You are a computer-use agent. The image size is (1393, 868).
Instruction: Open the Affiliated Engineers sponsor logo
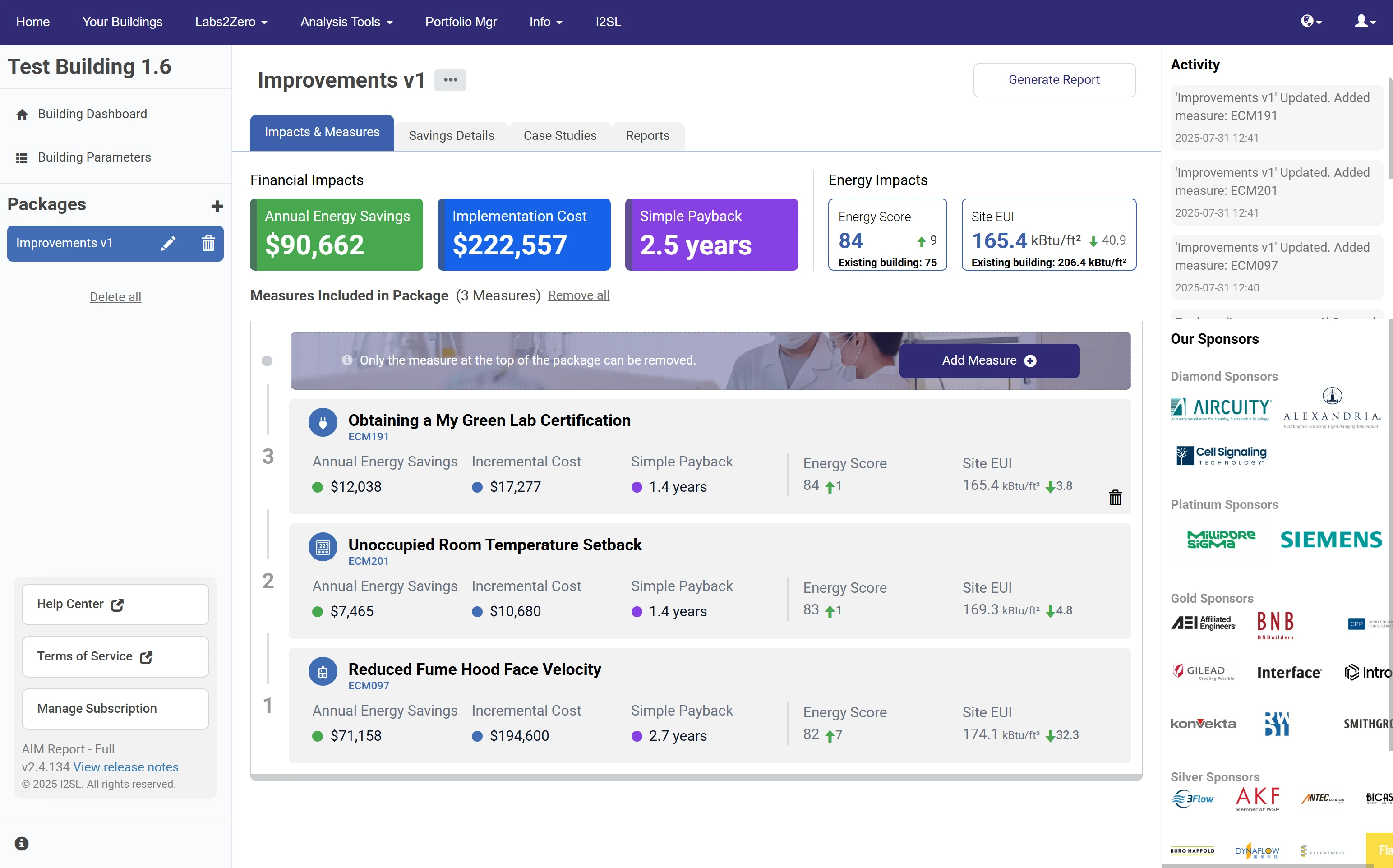(1203, 623)
